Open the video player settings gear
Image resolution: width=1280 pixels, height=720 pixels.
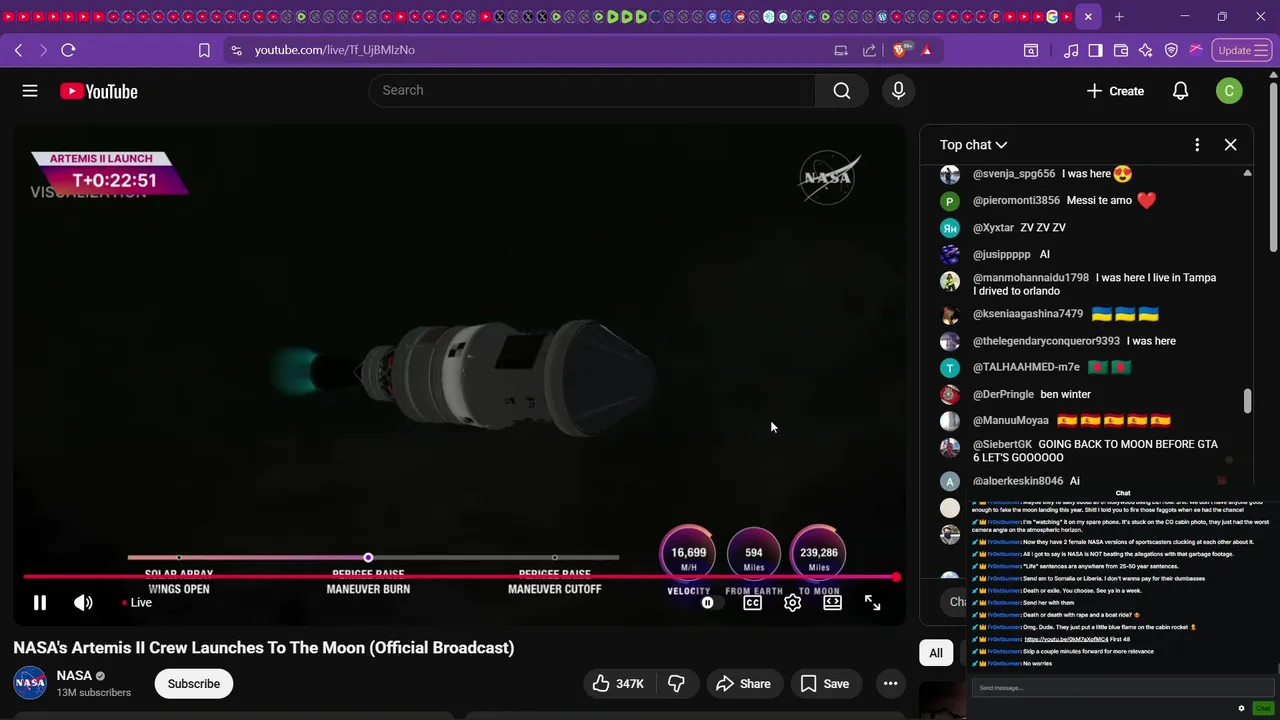pos(792,603)
